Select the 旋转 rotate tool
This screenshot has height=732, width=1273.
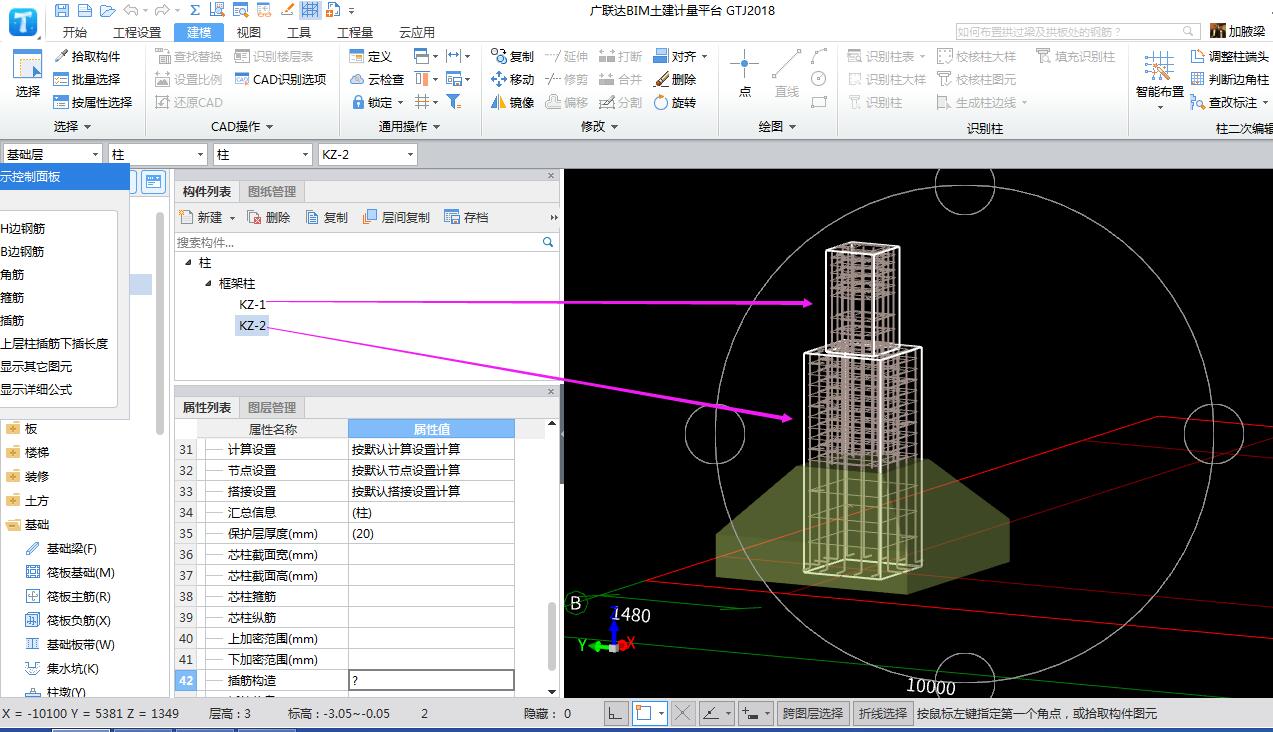675,102
